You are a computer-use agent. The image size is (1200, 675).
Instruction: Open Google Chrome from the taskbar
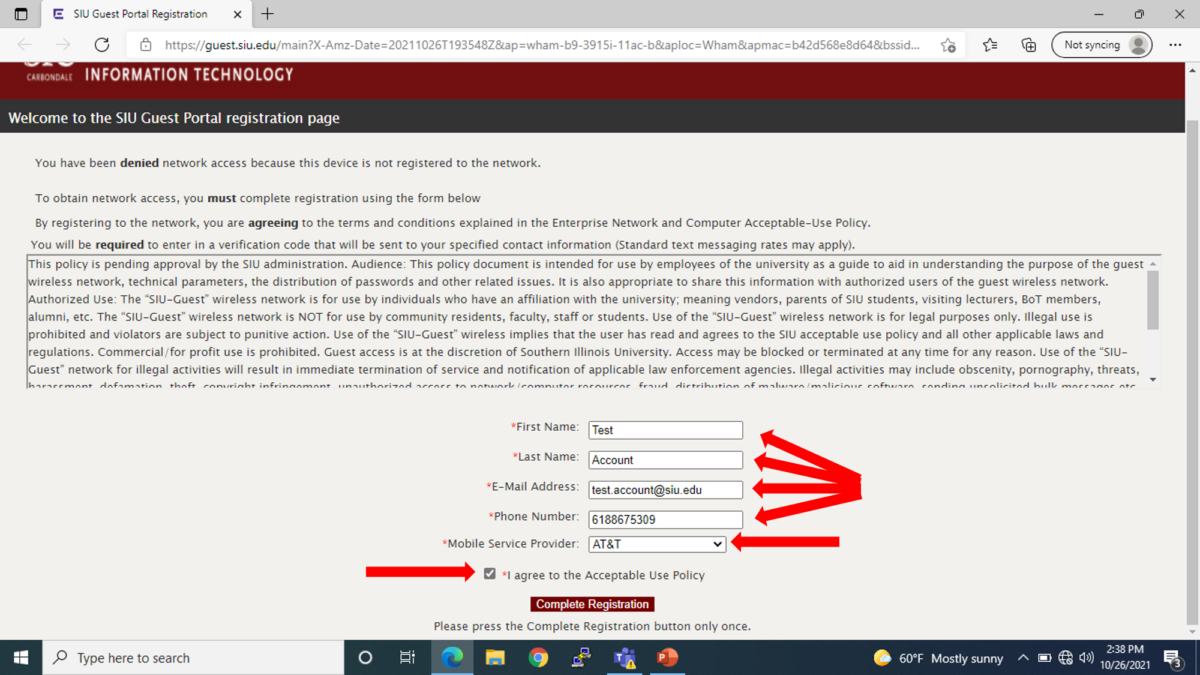pos(538,657)
